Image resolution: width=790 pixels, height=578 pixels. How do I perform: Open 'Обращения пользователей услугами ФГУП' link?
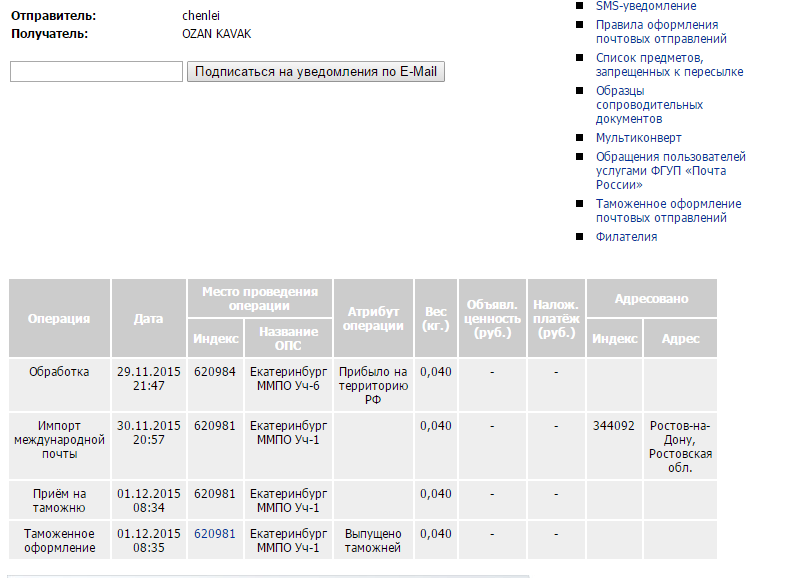click(671, 170)
